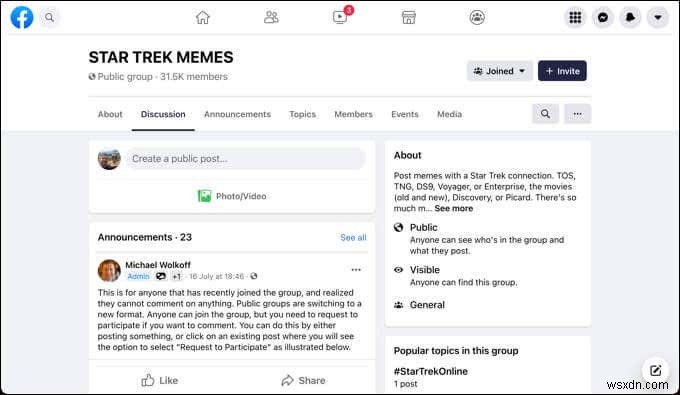The height and width of the screenshot is (395, 680).
Task: Select the Discussion tab
Action: (163, 114)
